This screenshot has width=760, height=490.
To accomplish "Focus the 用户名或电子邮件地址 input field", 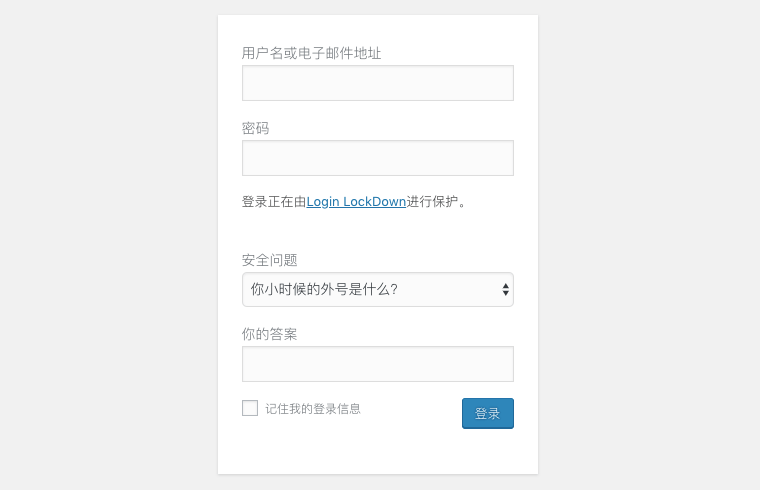I will [378, 83].
